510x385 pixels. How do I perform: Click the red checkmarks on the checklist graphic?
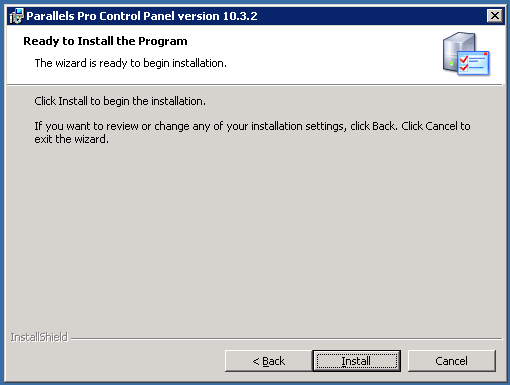click(x=464, y=63)
